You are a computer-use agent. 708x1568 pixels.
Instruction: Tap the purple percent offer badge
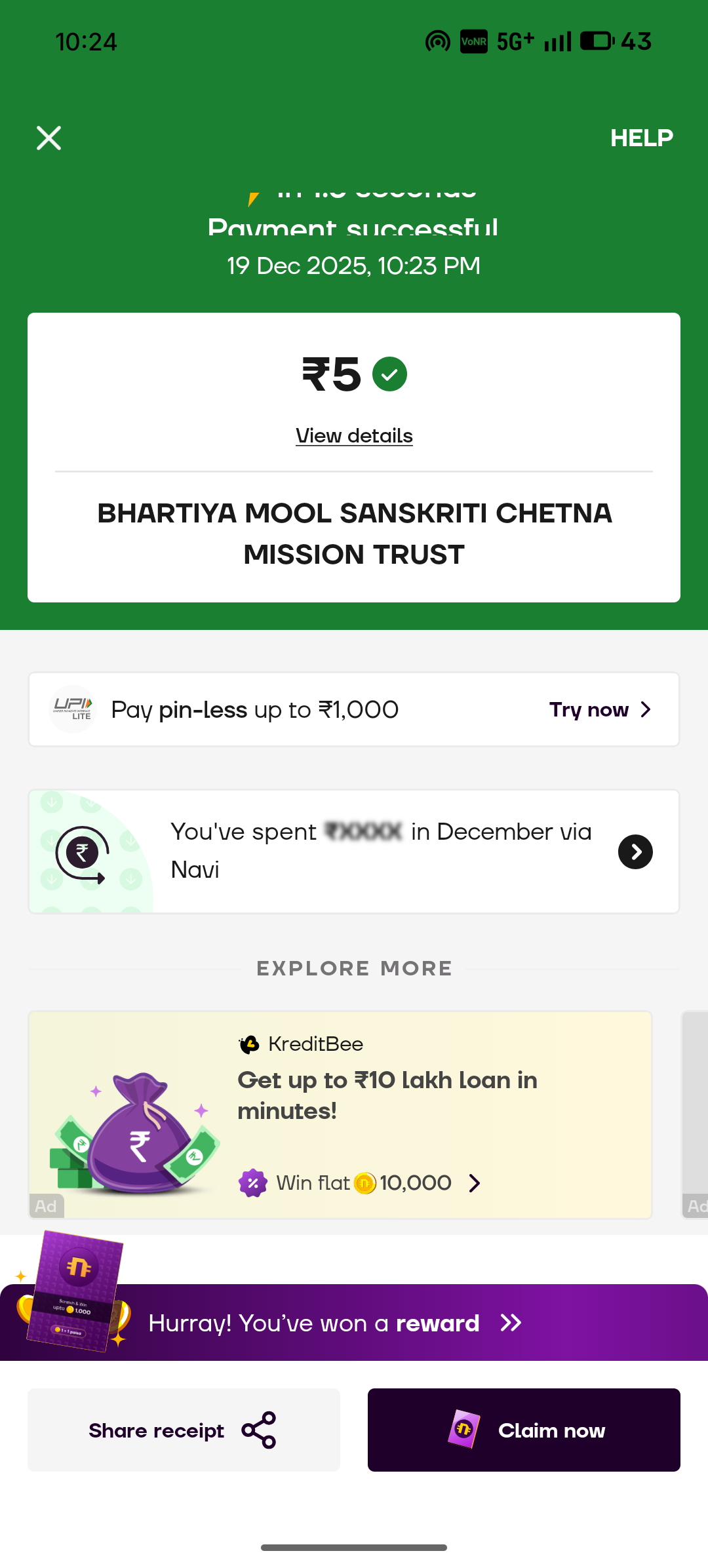click(x=253, y=1183)
